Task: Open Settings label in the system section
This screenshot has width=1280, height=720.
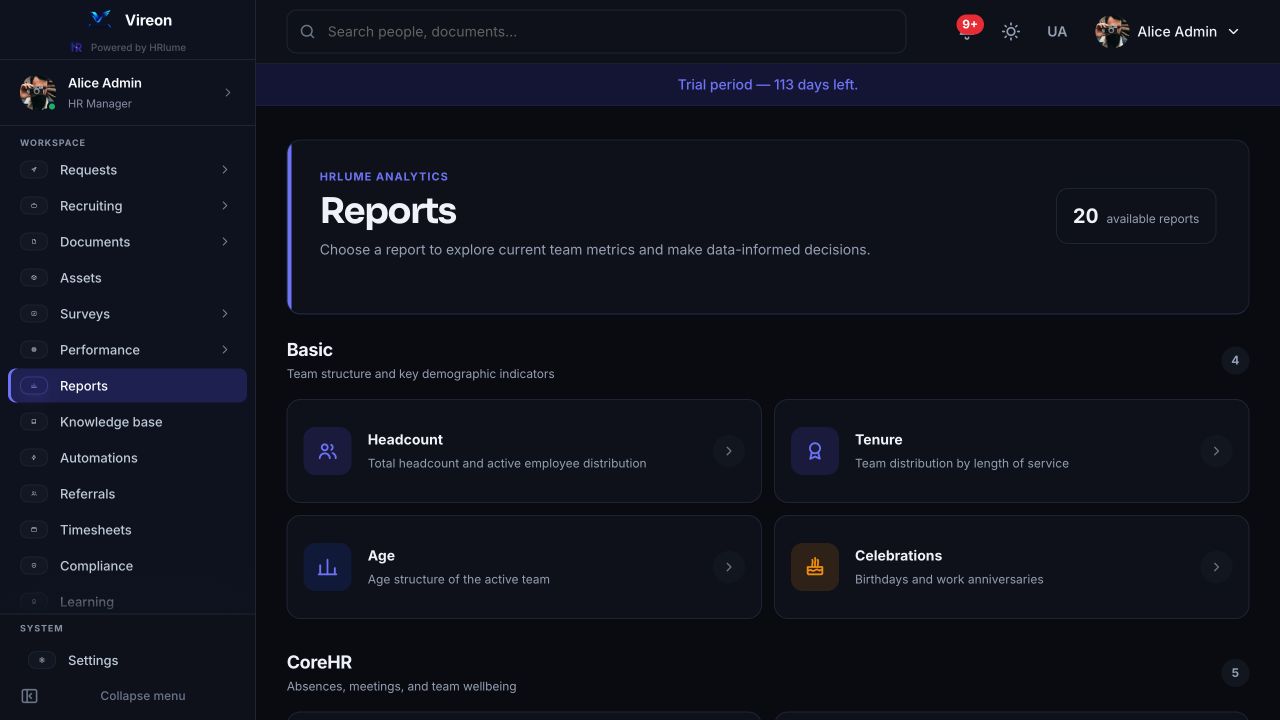Action: (x=93, y=660)
